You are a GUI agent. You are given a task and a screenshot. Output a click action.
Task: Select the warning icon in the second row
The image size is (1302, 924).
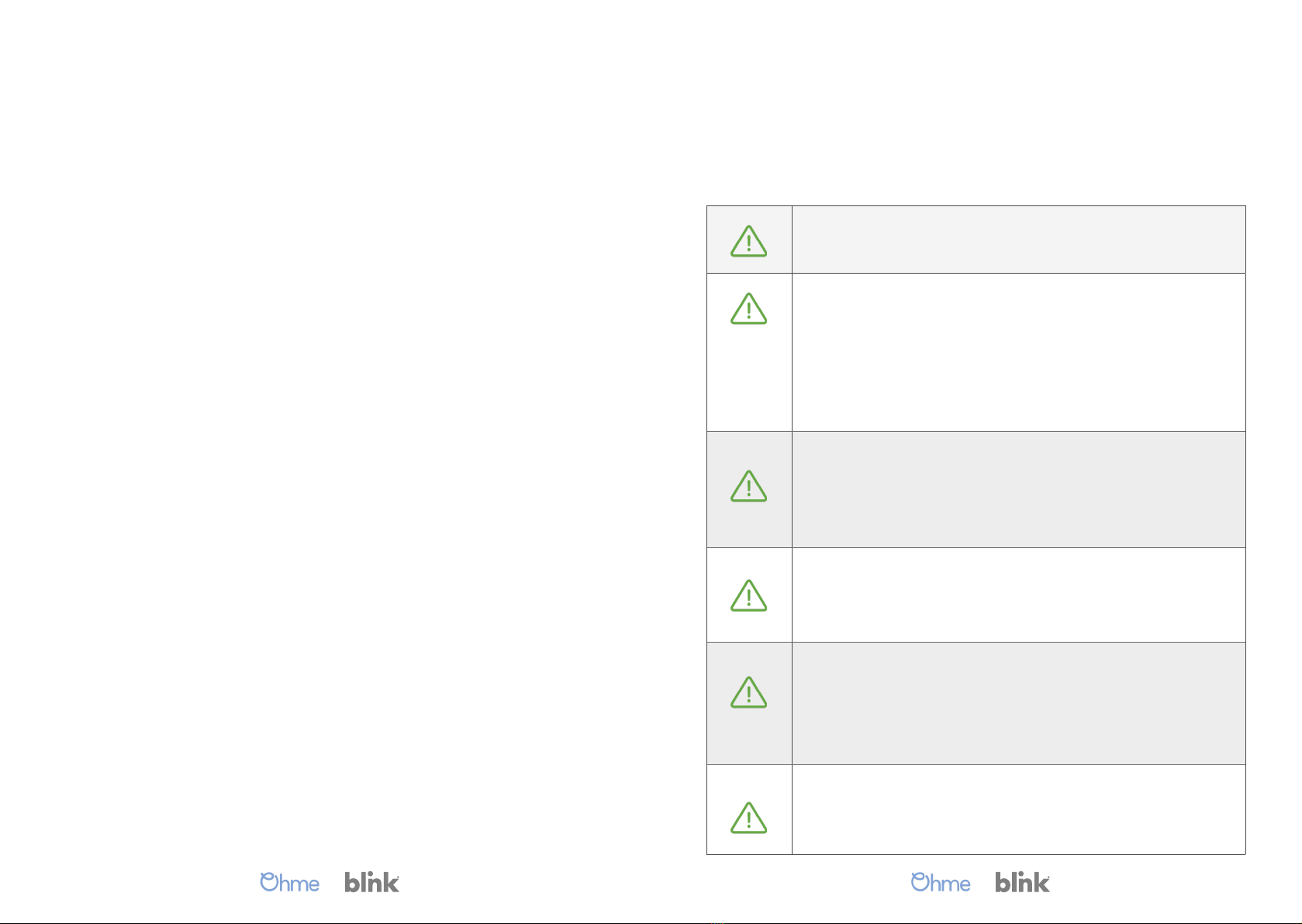click(x=748, y=309)
